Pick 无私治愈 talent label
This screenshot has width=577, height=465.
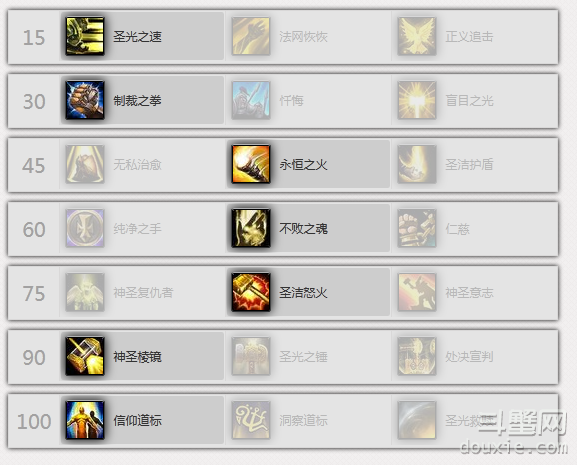coord(137,164)
